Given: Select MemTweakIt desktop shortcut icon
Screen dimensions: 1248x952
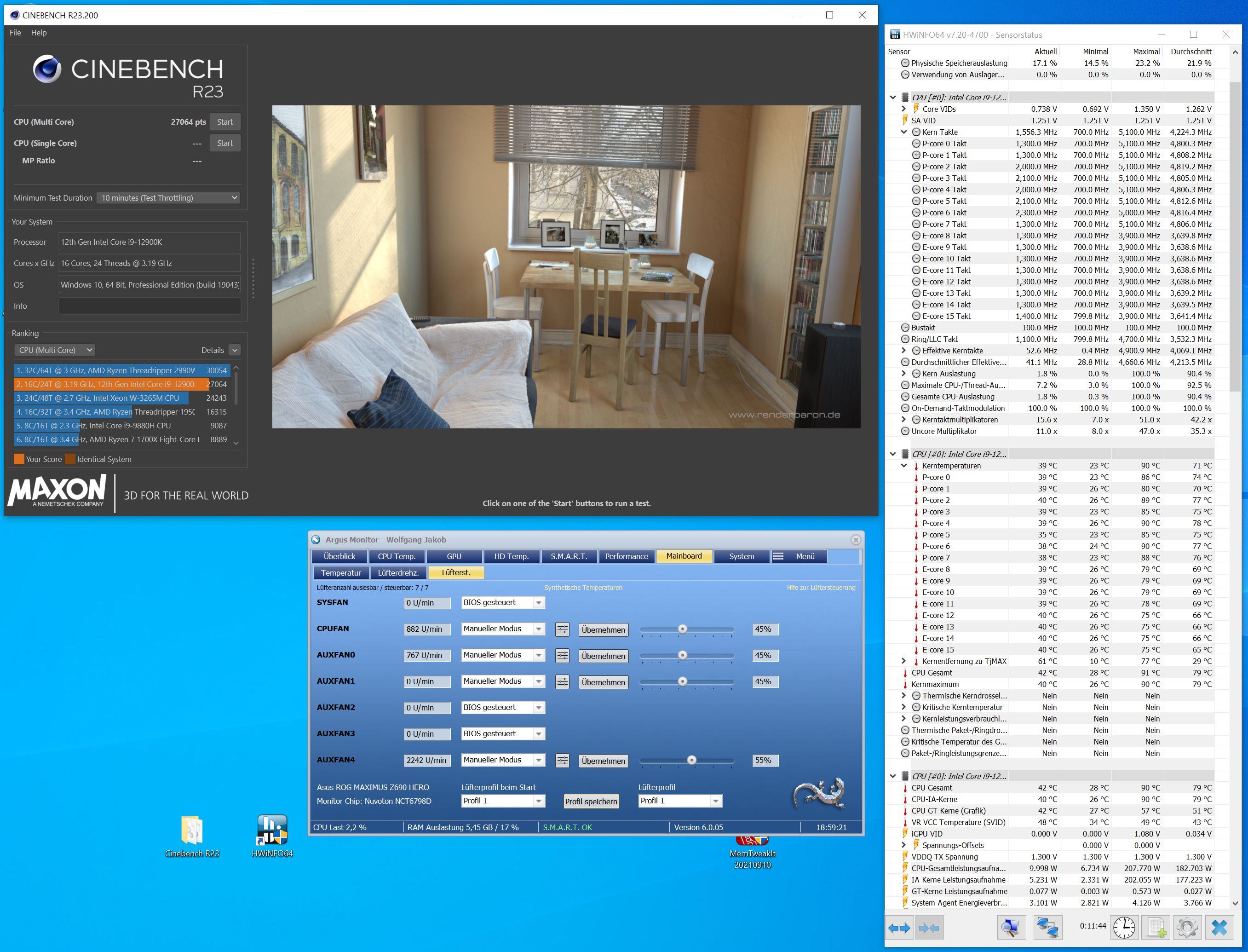Looking at the screenshot, I should tap(752, 842).
